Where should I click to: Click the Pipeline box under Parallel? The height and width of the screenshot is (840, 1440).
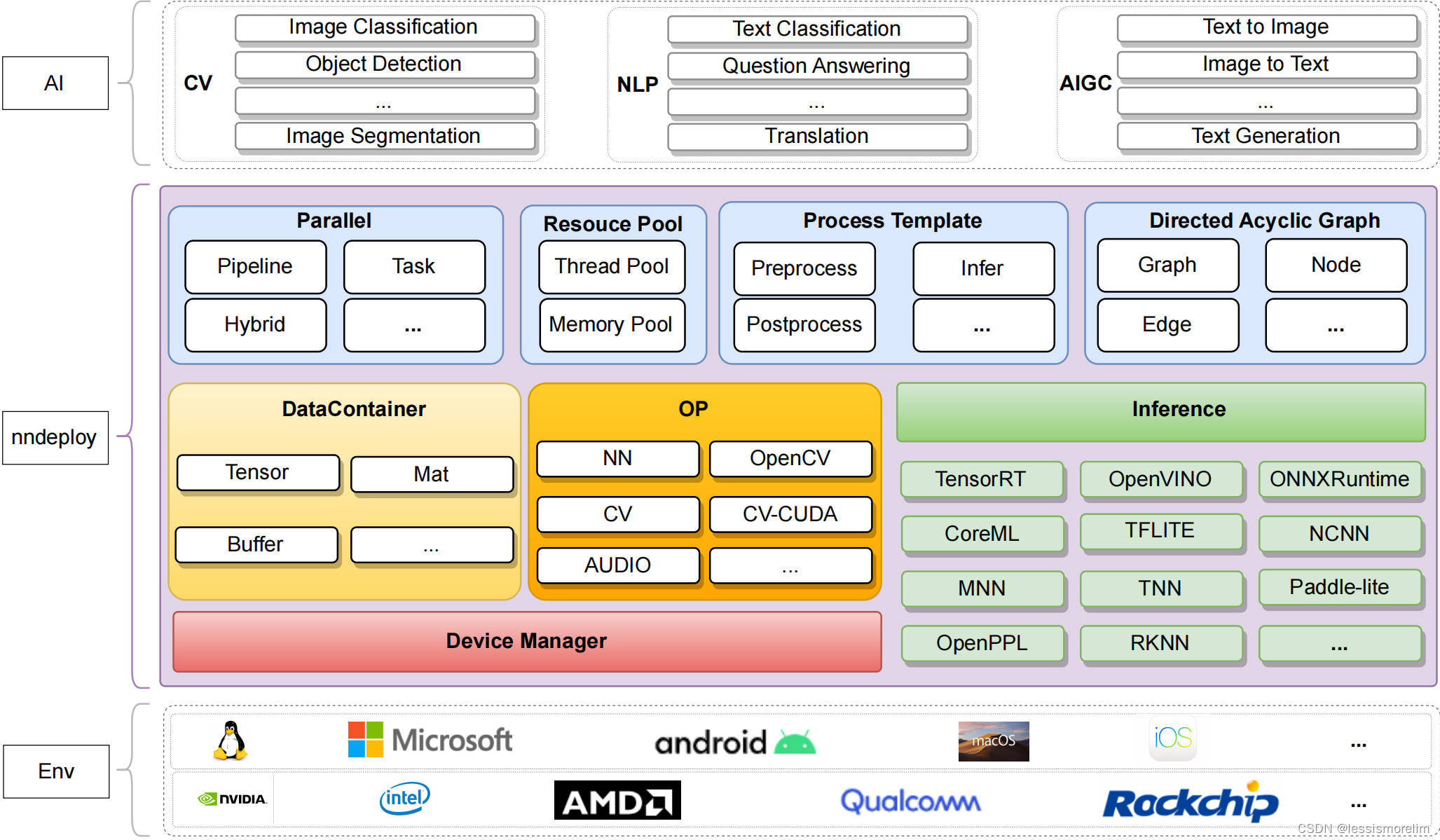click(255, 266)
